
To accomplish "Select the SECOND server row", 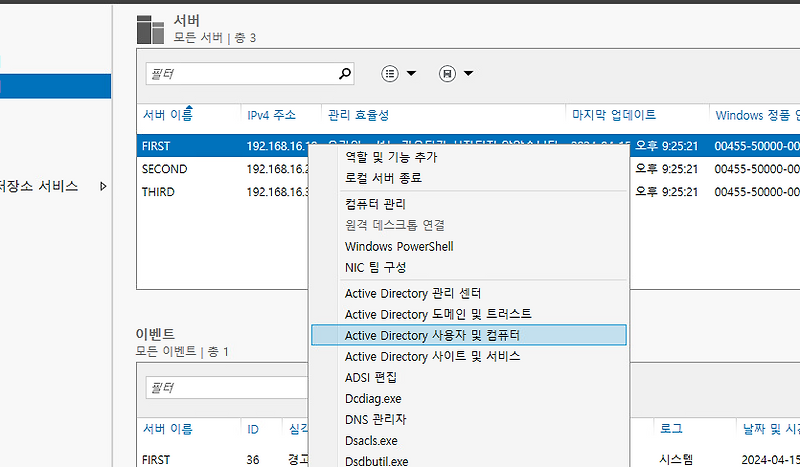I will tap(222, 169).
